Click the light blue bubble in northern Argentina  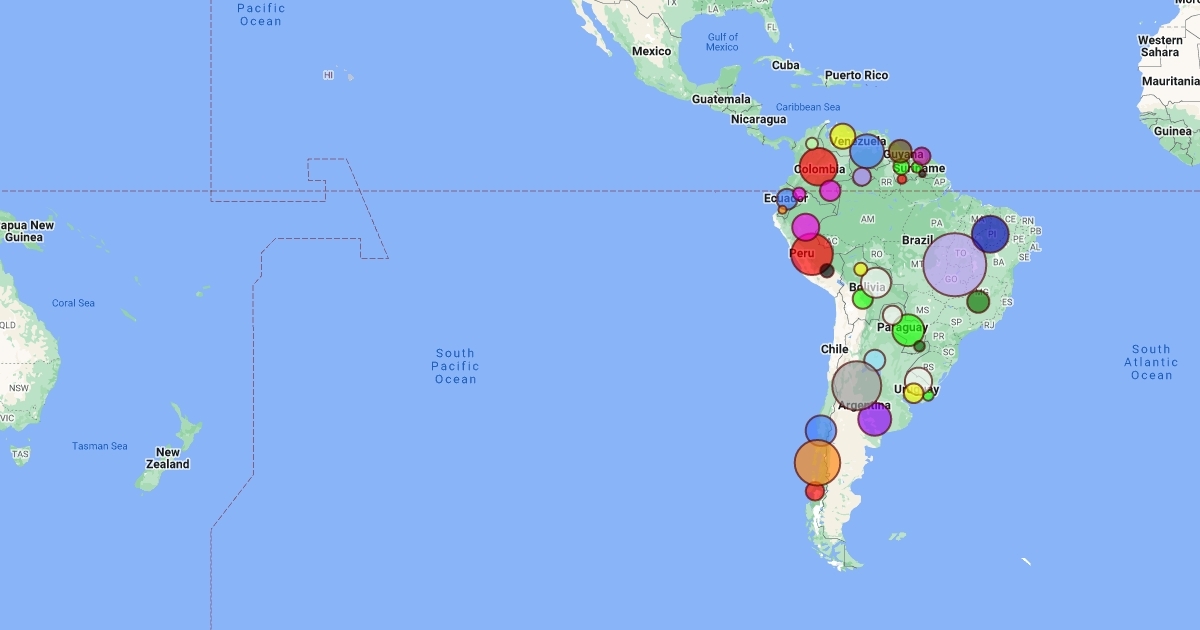[875, 360]
